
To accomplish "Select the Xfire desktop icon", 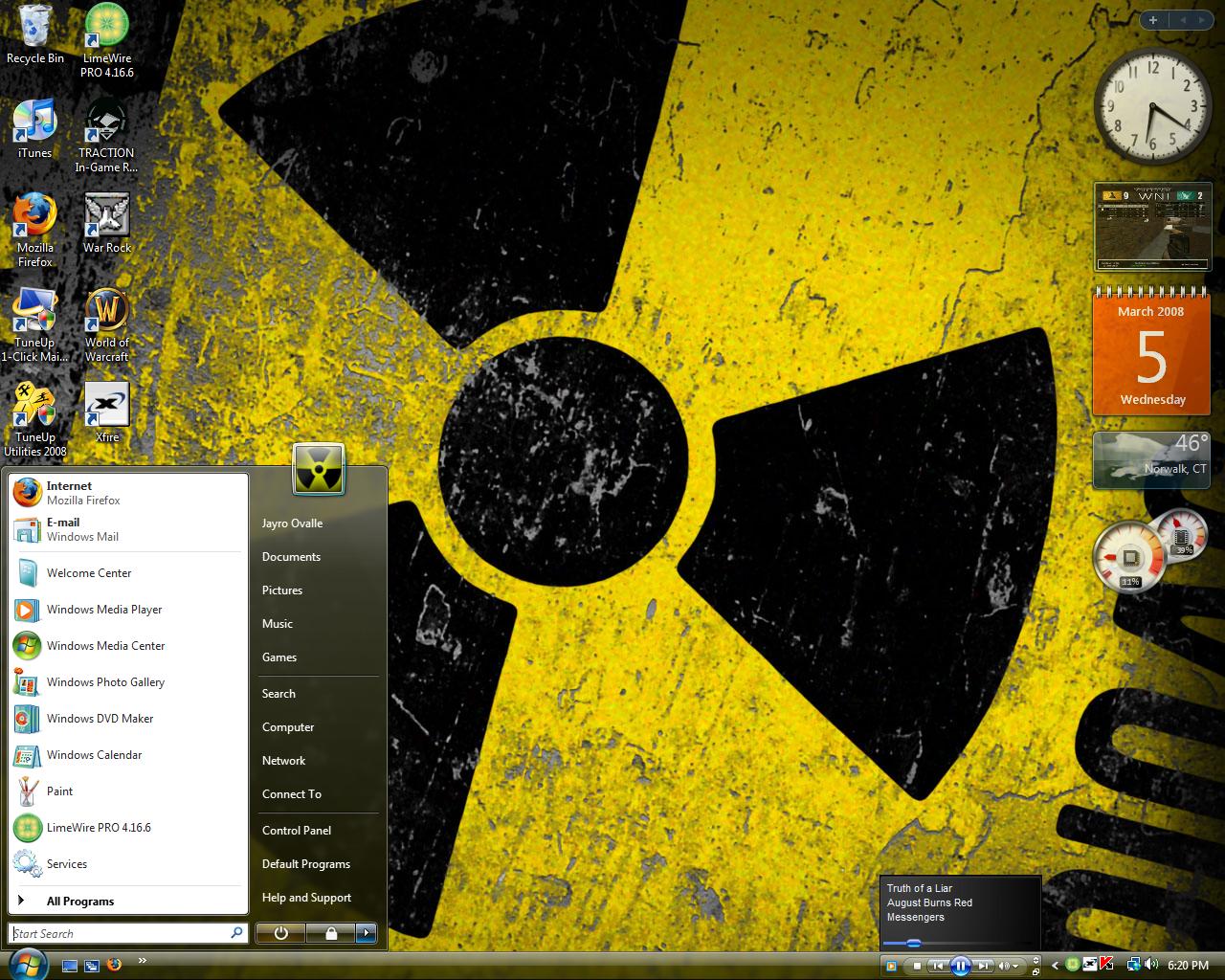I will 107,412.
